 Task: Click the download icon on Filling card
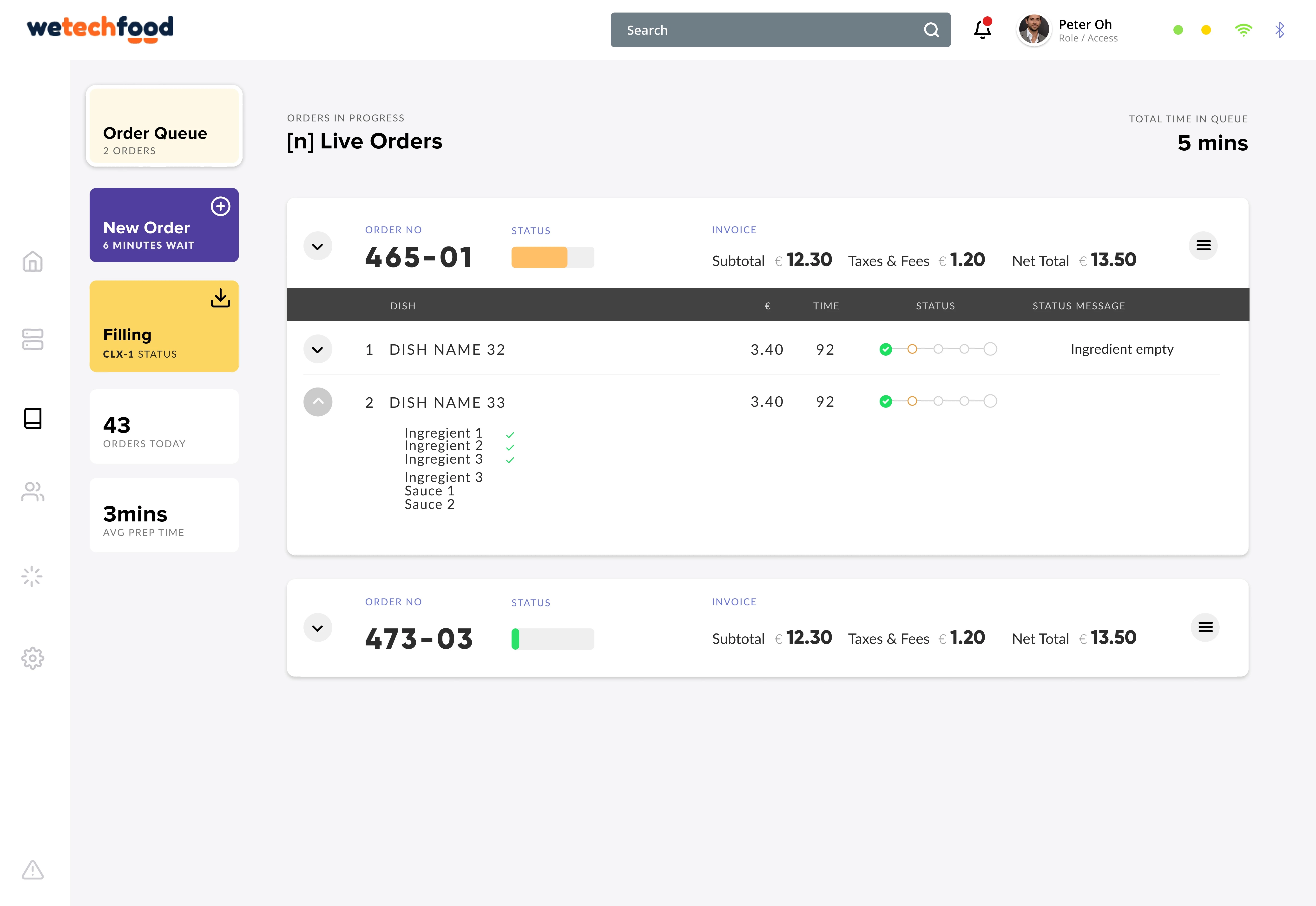pyautogui.click(x=221, y=298)
